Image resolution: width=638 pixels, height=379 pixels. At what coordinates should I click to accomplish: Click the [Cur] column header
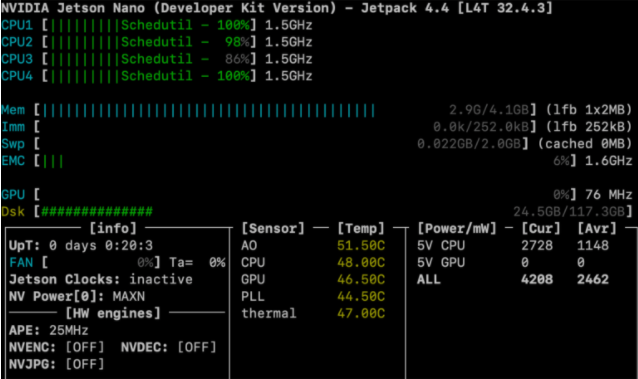[x=541, y=228]
